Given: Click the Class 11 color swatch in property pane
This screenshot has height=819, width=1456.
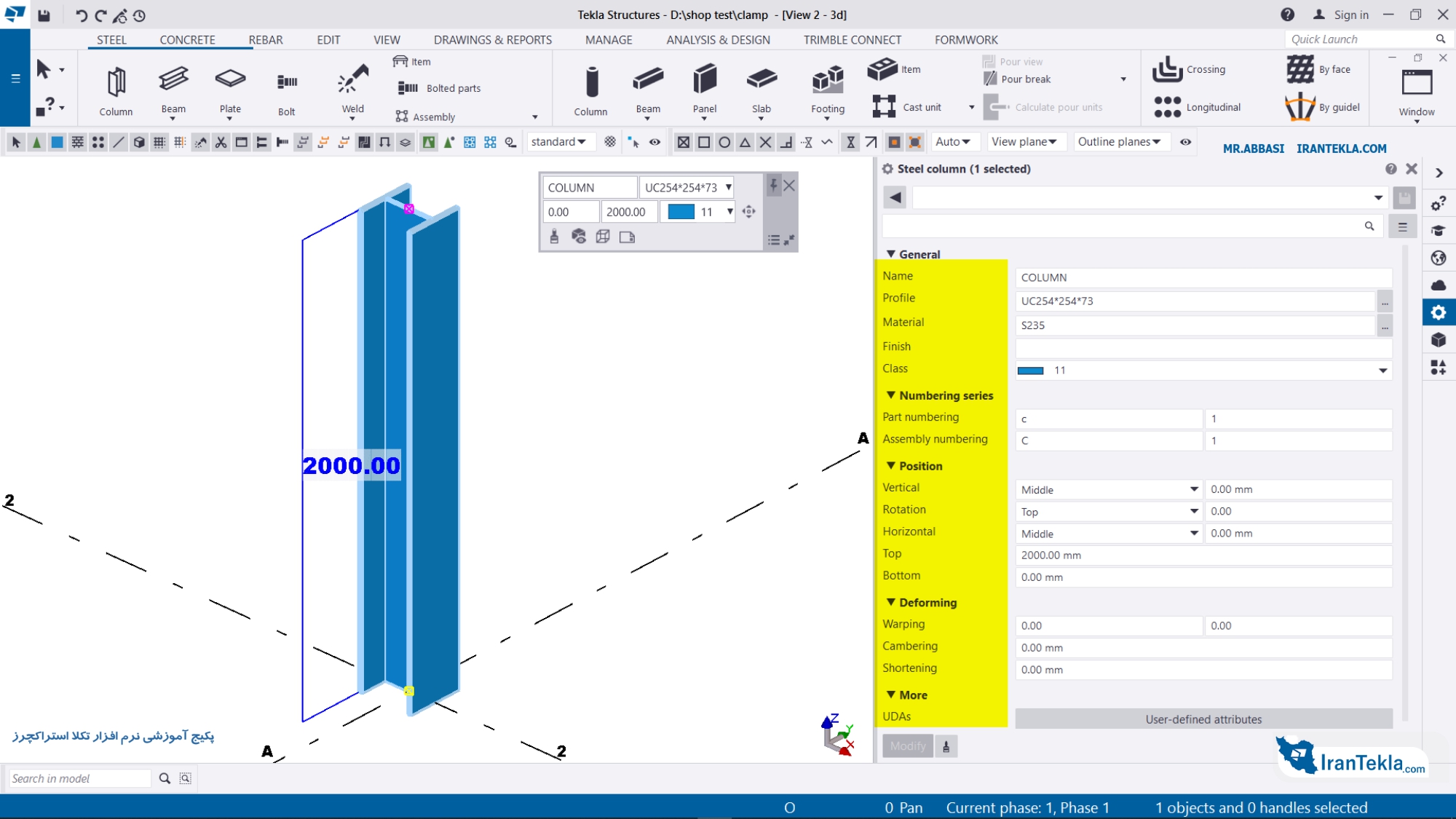Looking at the screenshot, I should pyautogui.click(x=1030, y=371).
